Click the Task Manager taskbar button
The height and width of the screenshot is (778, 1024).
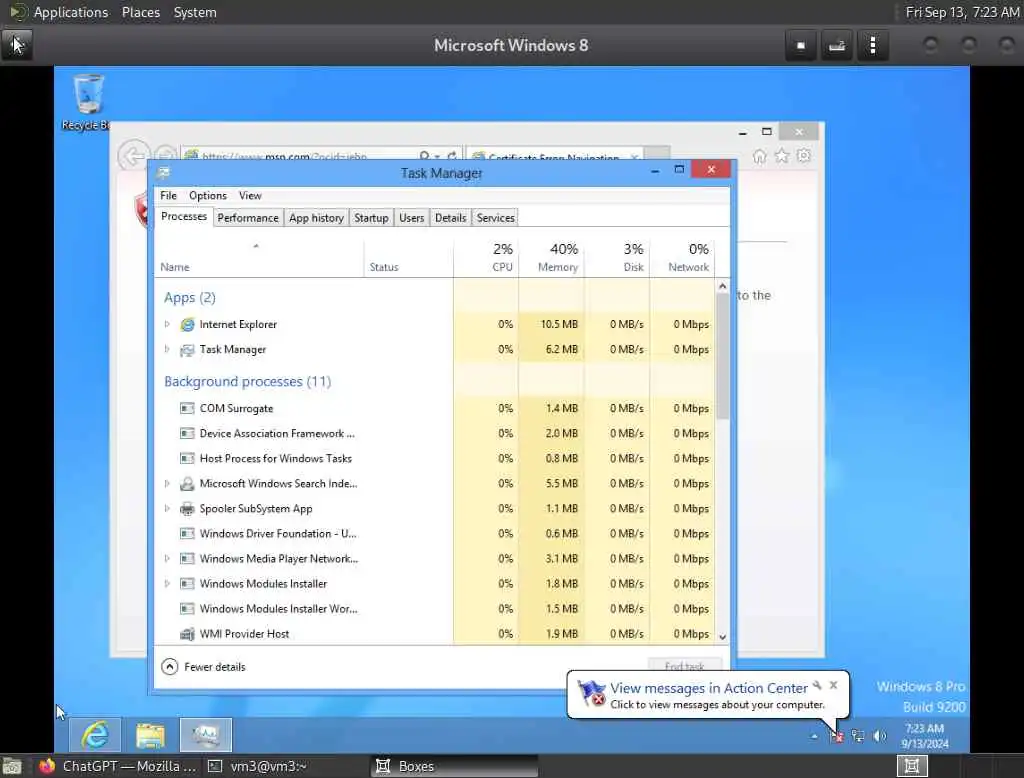[x=206, y=736]
